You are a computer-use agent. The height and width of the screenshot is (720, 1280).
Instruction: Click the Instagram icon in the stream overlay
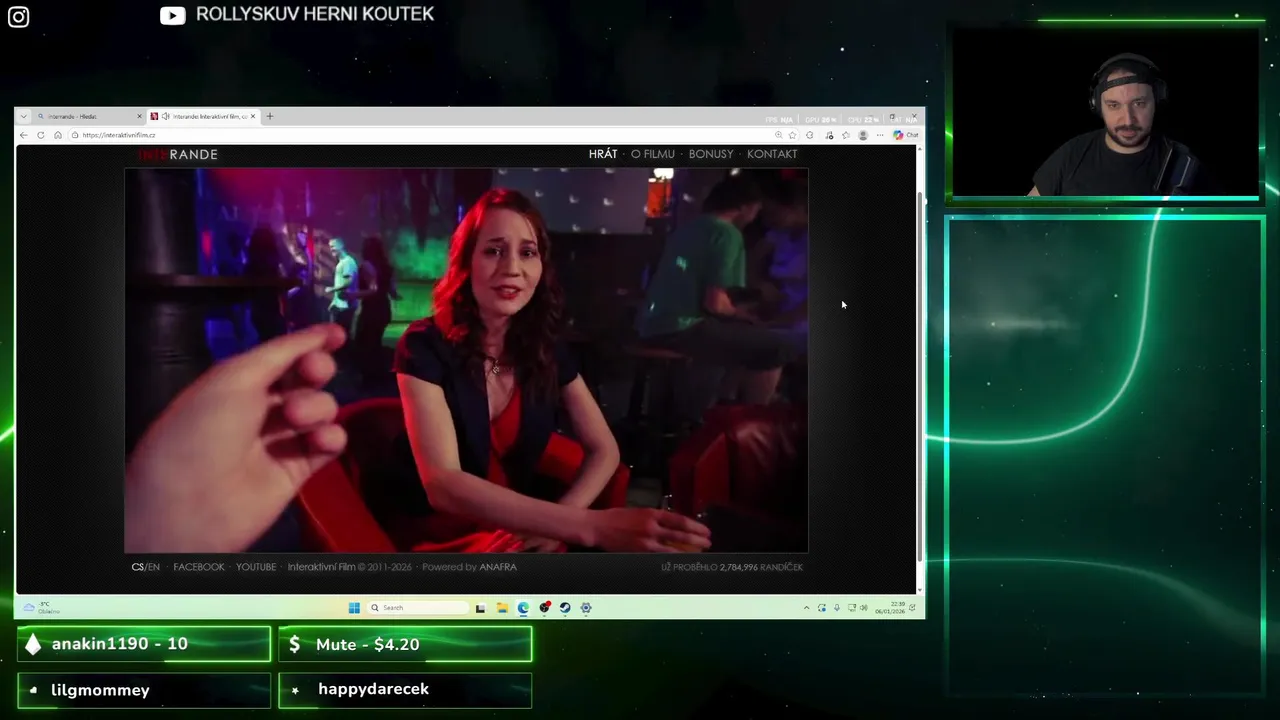pyautogui.click(x=18, y=17)
